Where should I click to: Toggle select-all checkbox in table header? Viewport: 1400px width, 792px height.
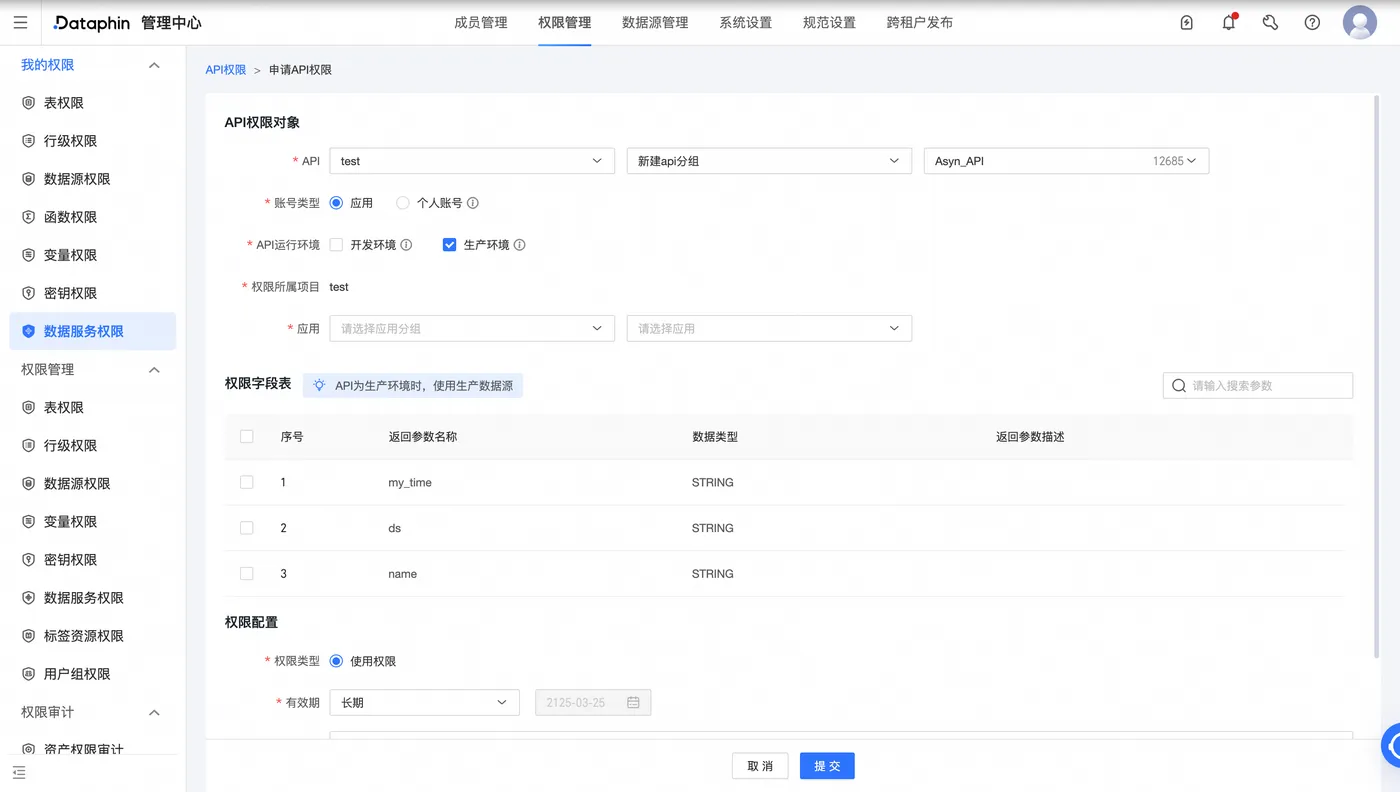click(x=247, y=436)
